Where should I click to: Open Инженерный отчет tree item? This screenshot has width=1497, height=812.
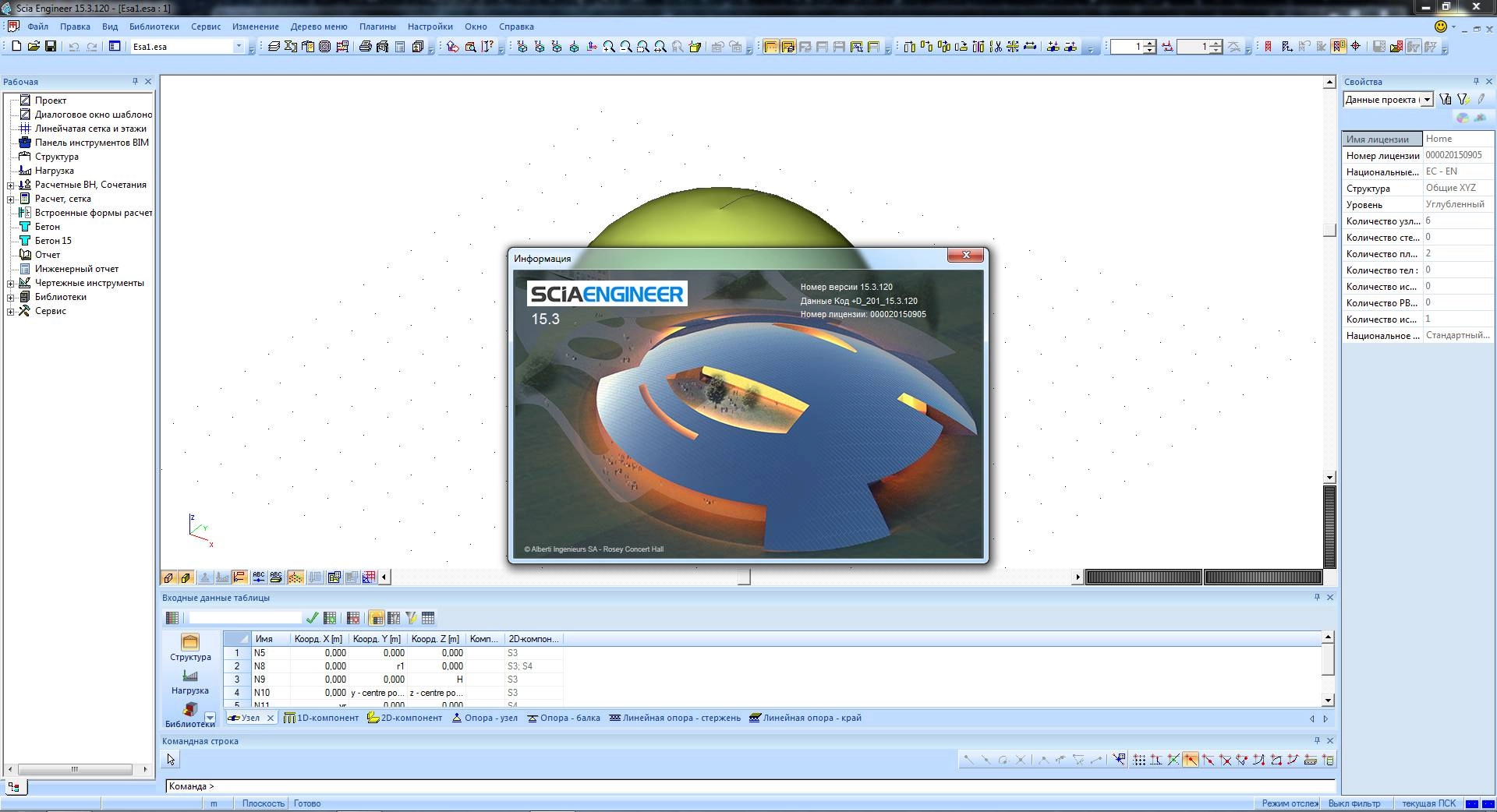coord(76,269)
